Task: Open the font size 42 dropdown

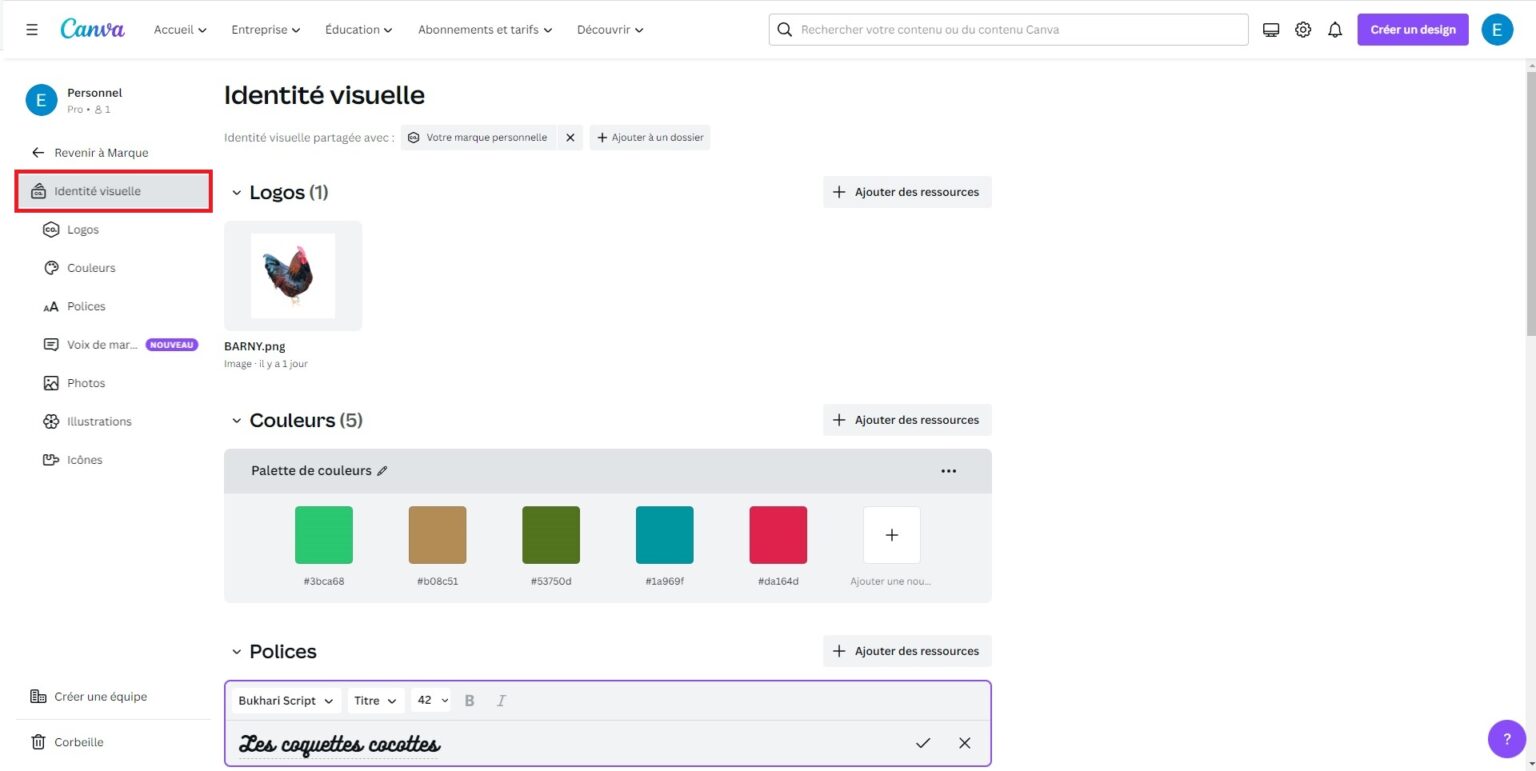Action: point(430,700)
